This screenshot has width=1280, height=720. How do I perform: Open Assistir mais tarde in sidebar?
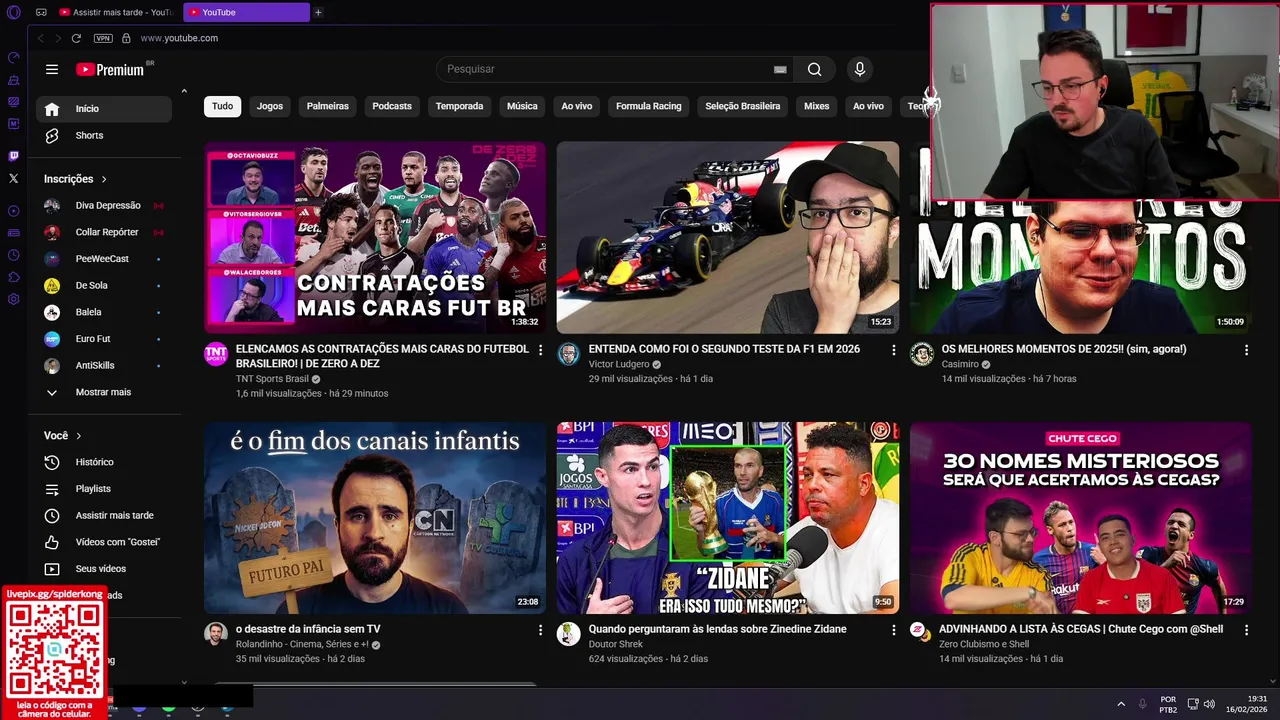104,515
